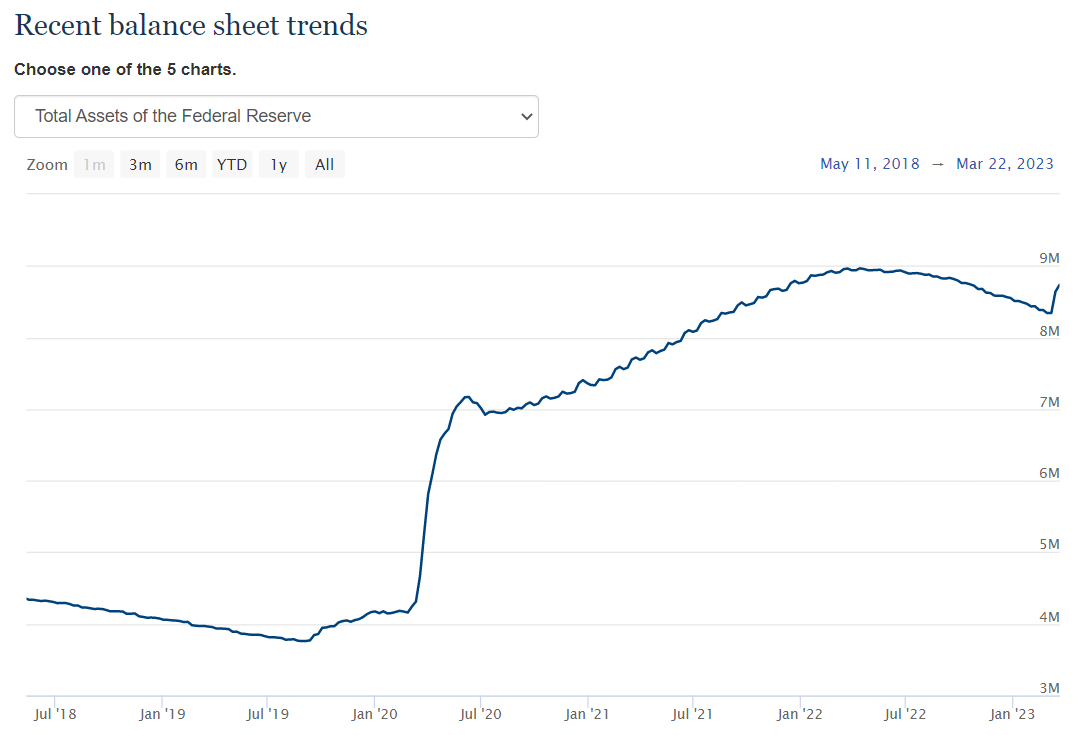Click the 3M y-axis label
Screen dimensions: 1077x735
pos(1049,688)
